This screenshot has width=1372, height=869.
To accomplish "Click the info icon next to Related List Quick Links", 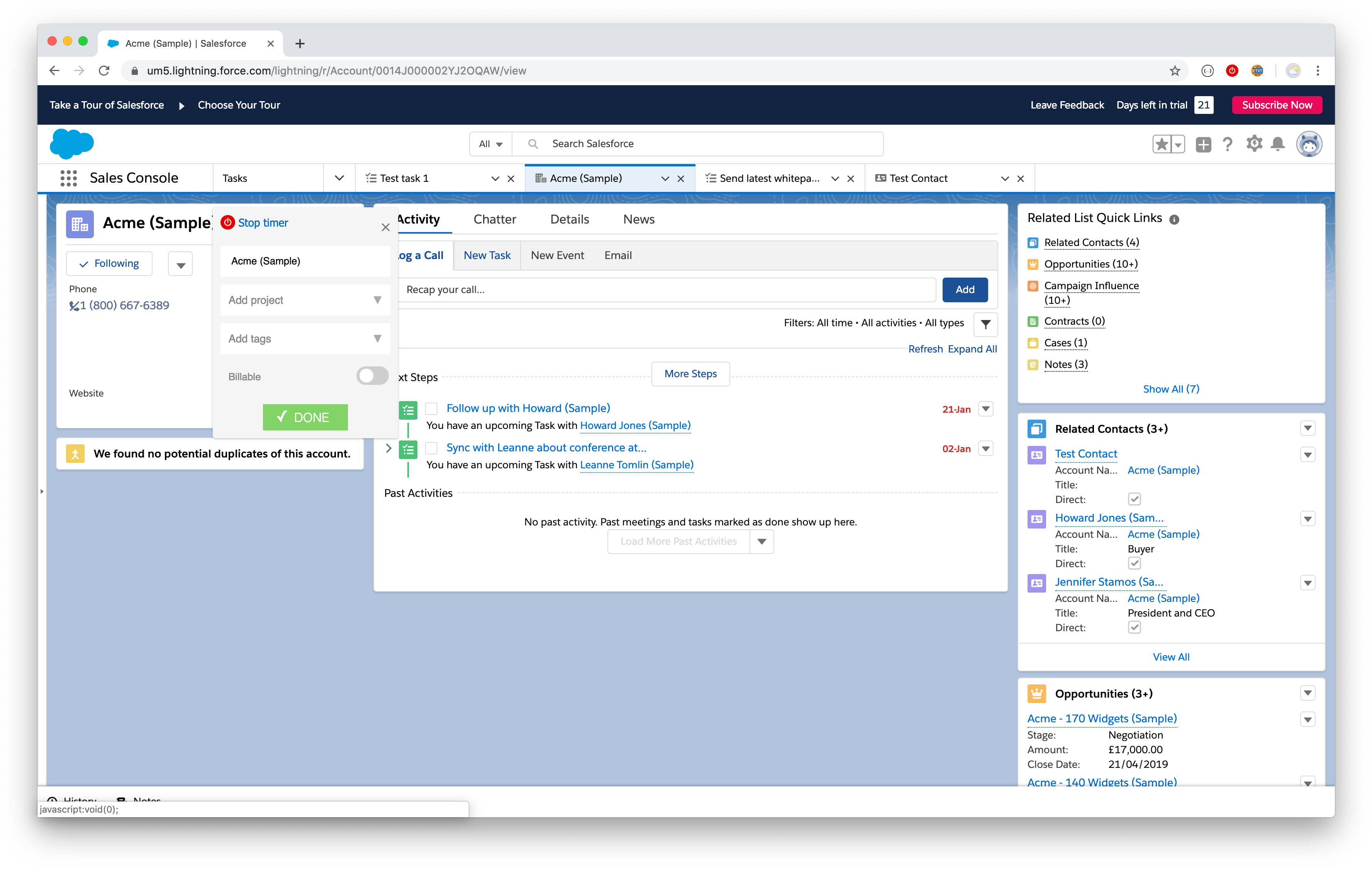I will pyautogui.click(x=1174, y=219).
